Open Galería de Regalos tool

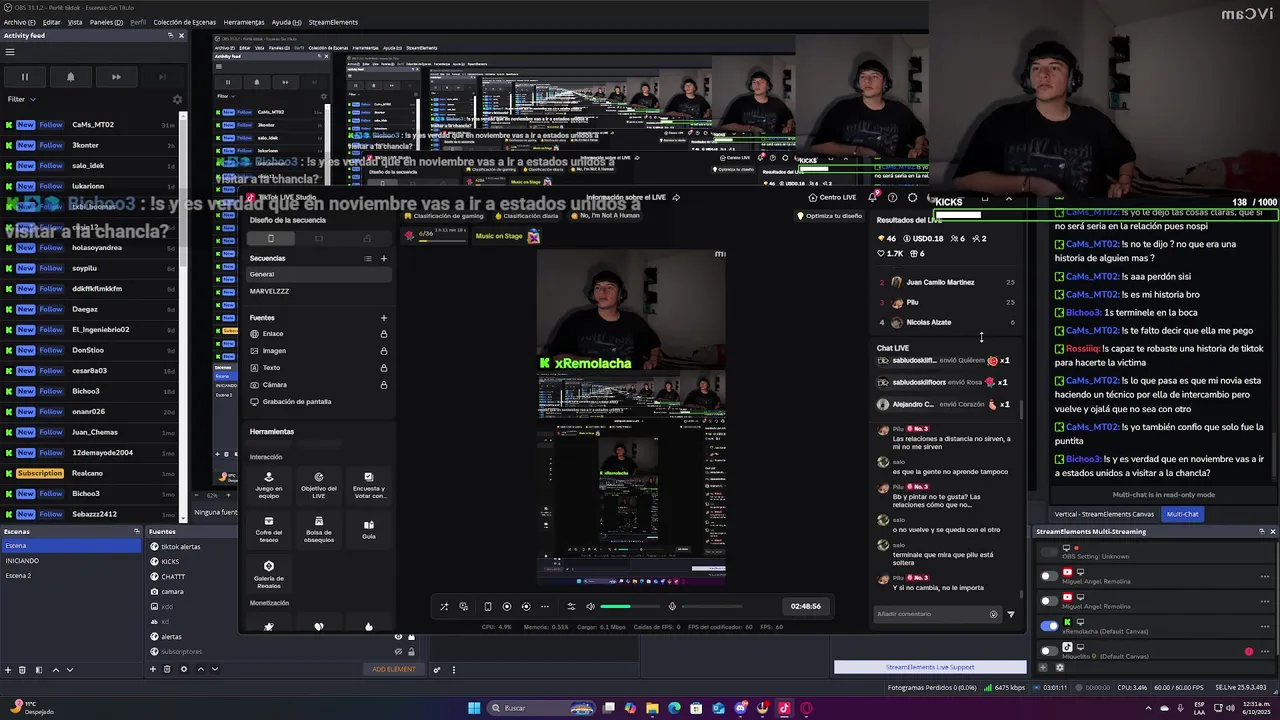[x=269, y=572]
